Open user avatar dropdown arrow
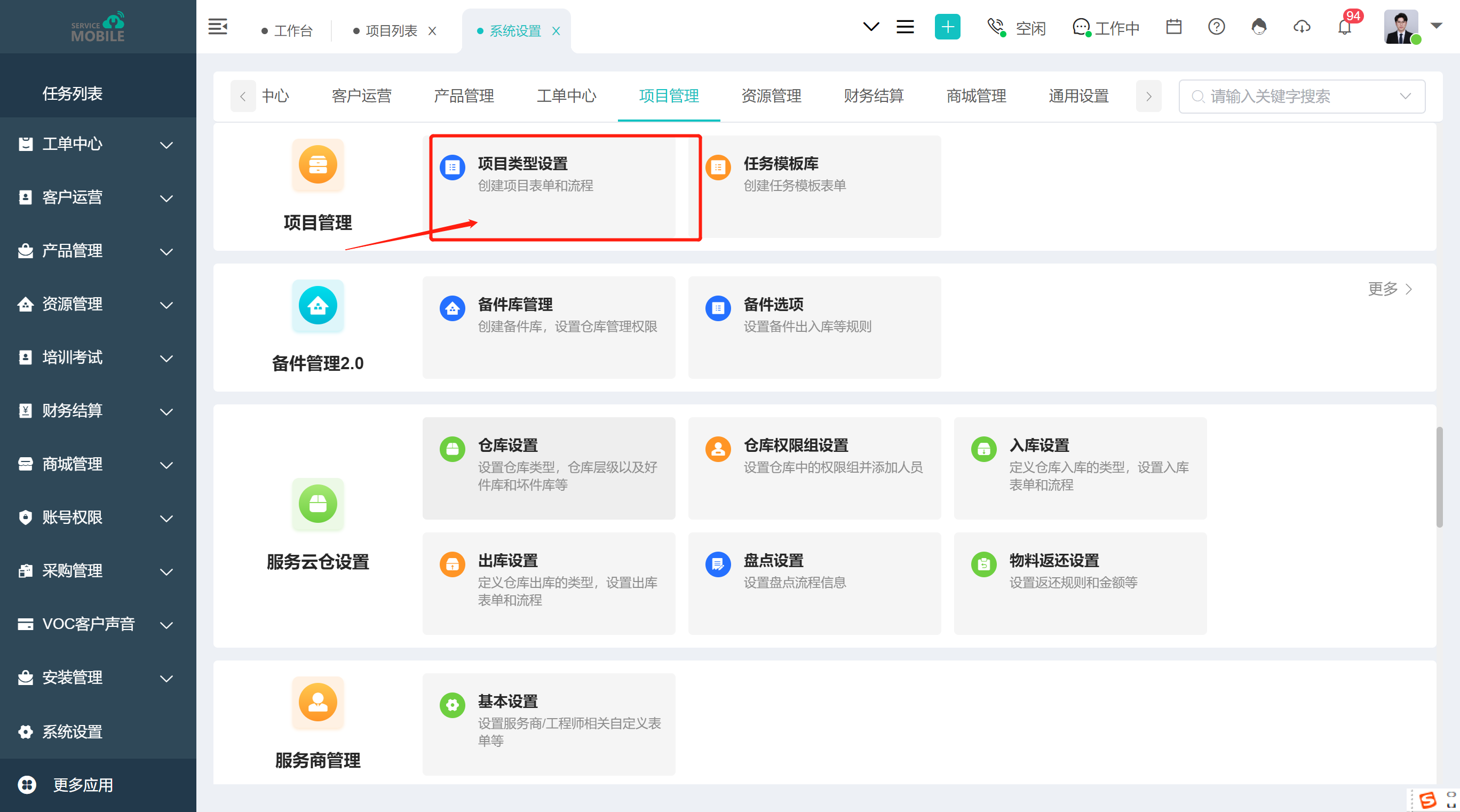This screenshot has width=1460, height=812. tap(1436, 26)
